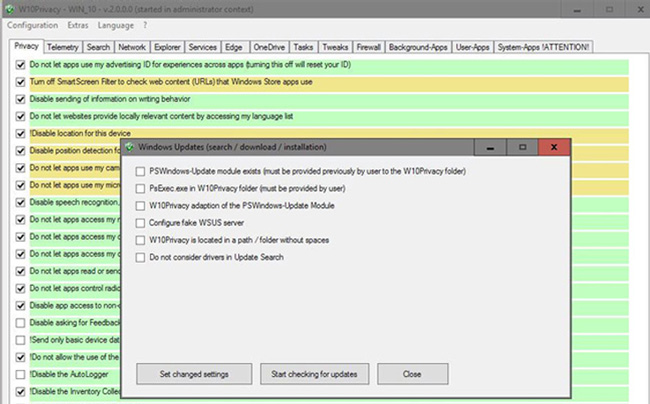Uncheck 'Do not let websites provide locally relevant content'

pyautogui.click(x=20, y=116)
